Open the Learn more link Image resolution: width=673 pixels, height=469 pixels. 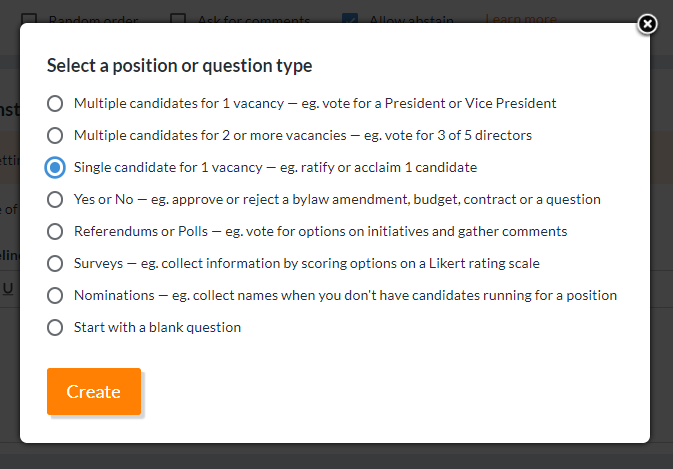point(520,19)
